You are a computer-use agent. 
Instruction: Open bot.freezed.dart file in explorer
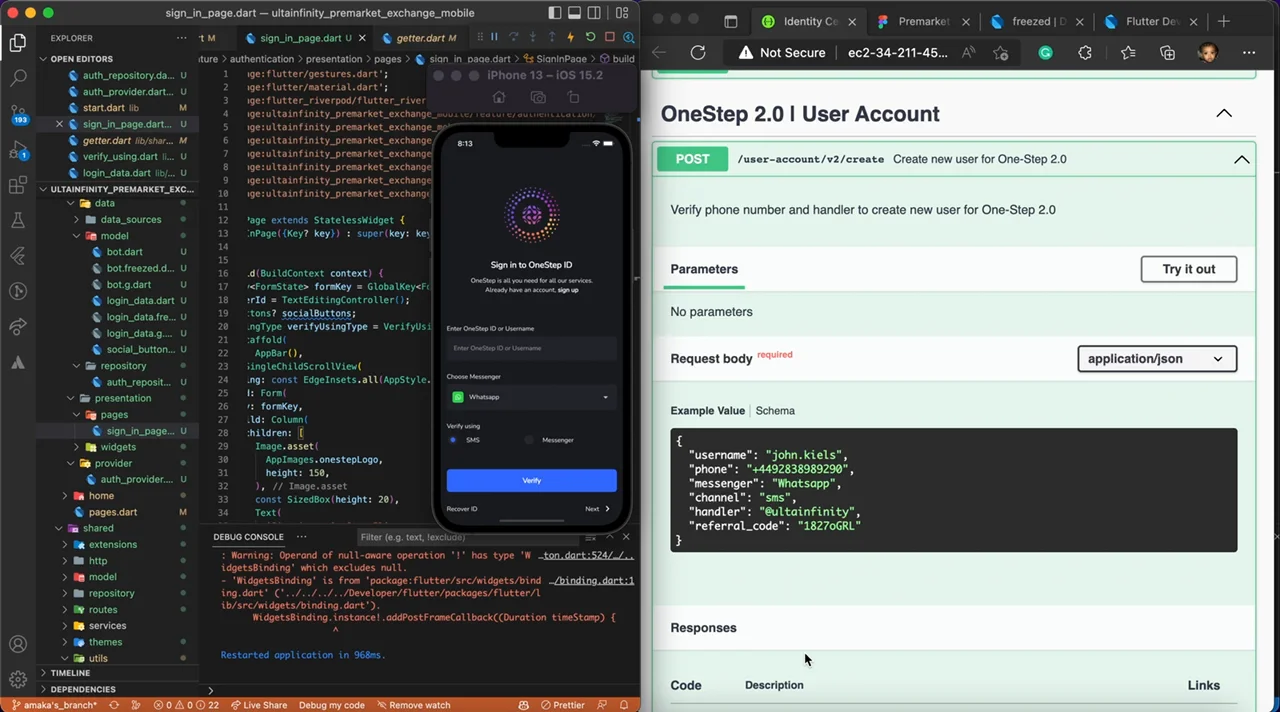click(140, 268)
